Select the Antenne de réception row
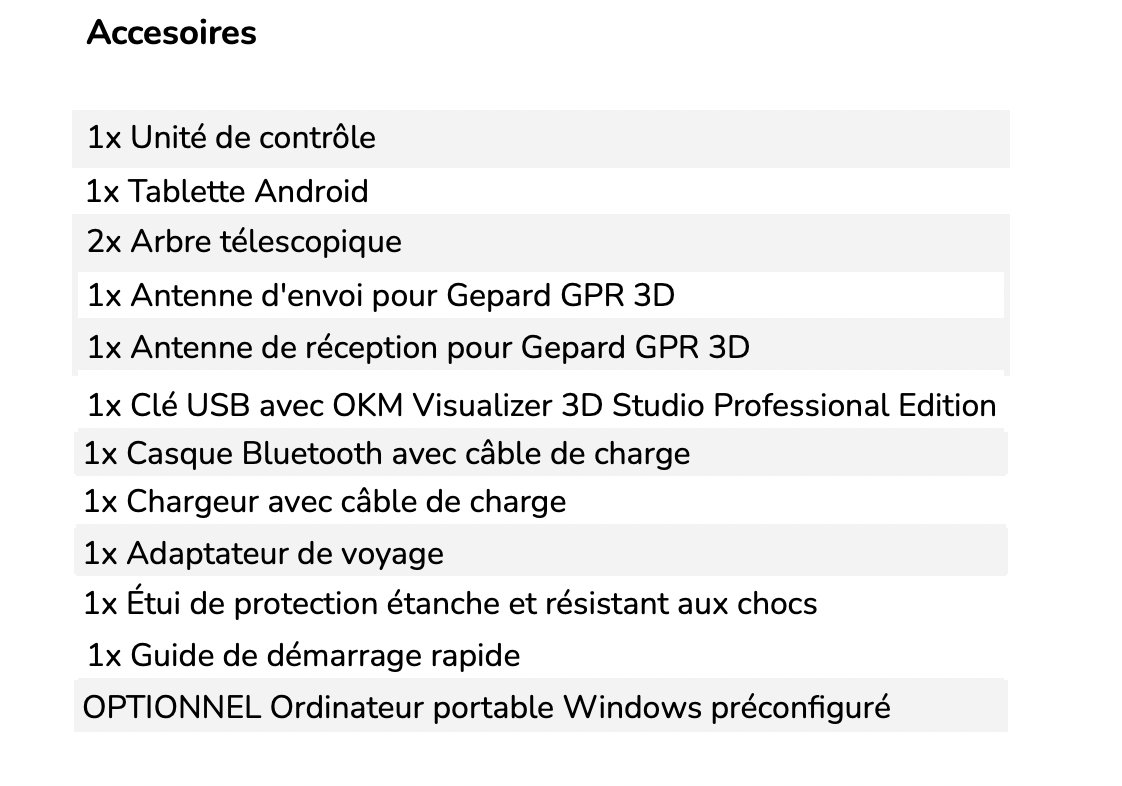1122x786 pixels. [x=541, y=347]
